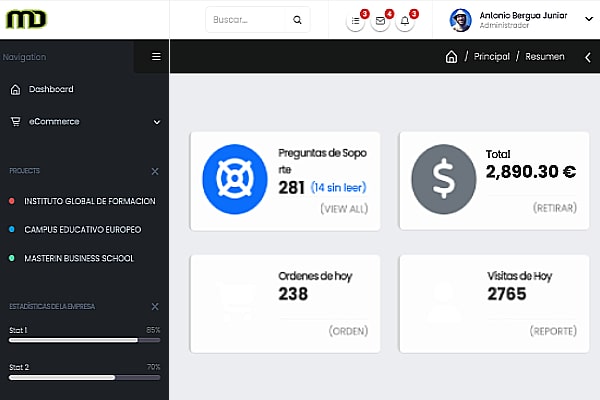
Task: Open the task list notifications icon
Action: (x=356, y=20)
